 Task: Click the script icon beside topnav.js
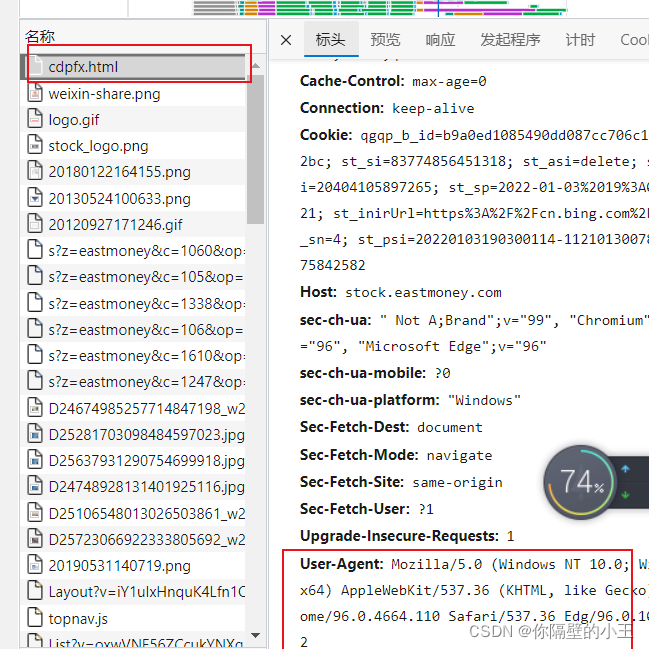(x=35, y=617)
